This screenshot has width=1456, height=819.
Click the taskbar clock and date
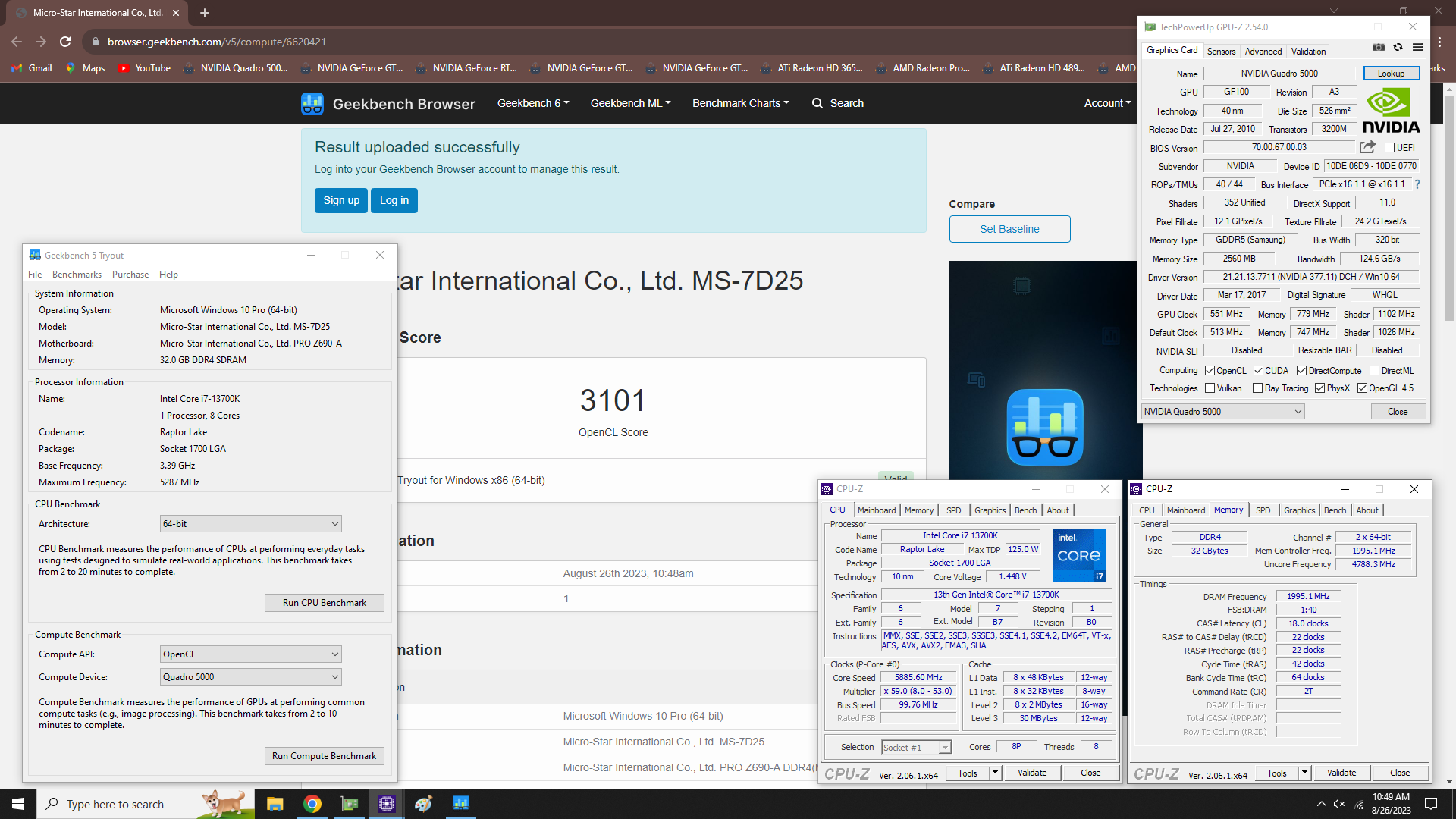coord(1391,804)
